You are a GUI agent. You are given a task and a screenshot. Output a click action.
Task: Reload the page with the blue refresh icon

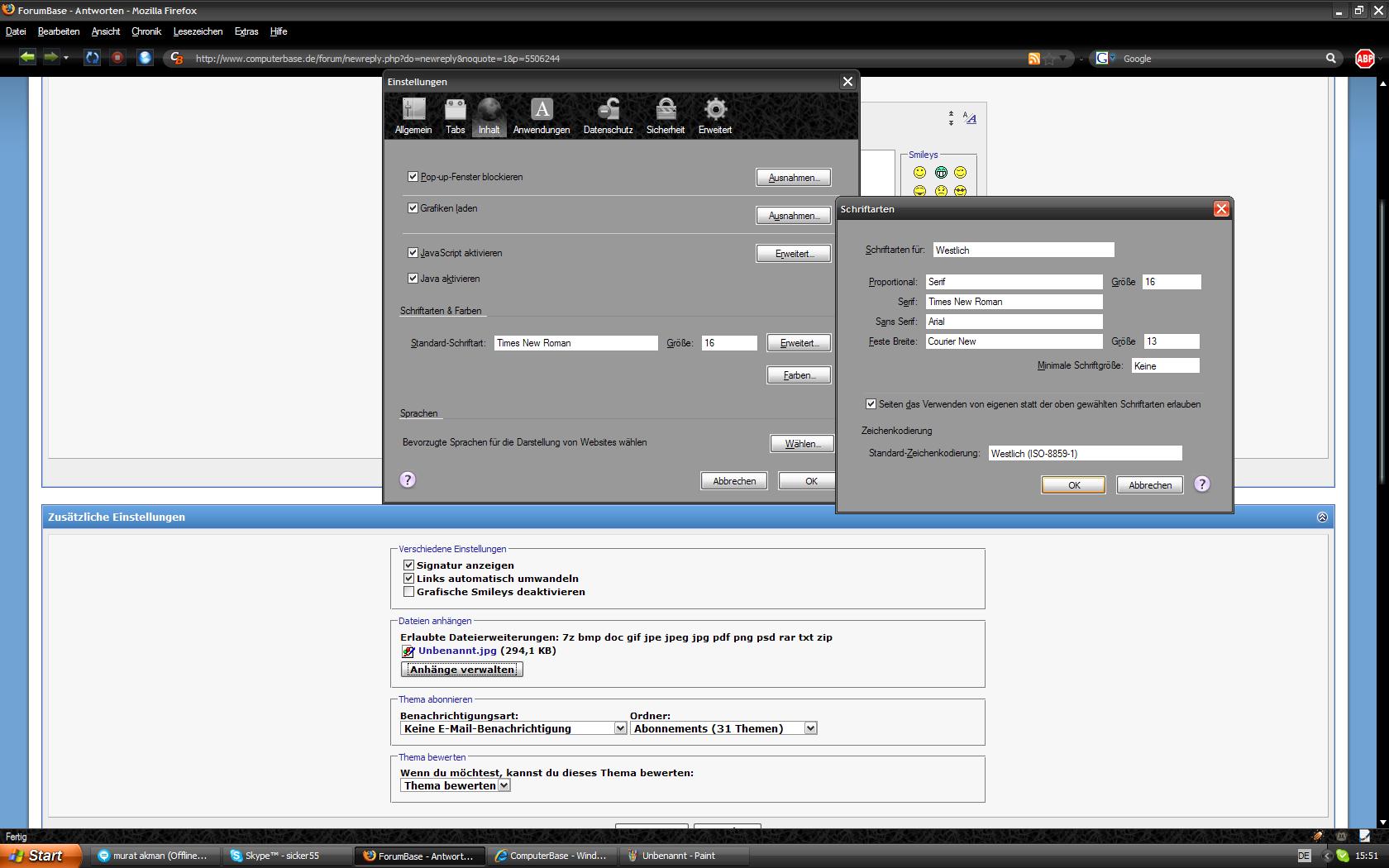(92, 58)
